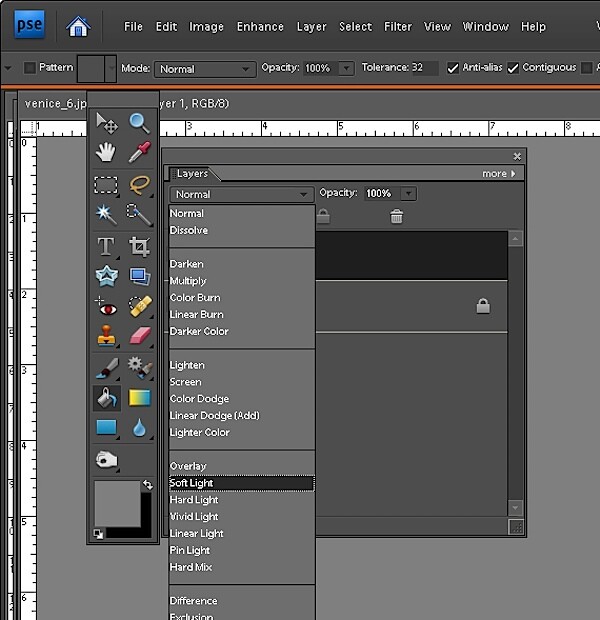Select the Eyedropper tool
The width and height of the screenshot is (600, 620).
(139, 152)
